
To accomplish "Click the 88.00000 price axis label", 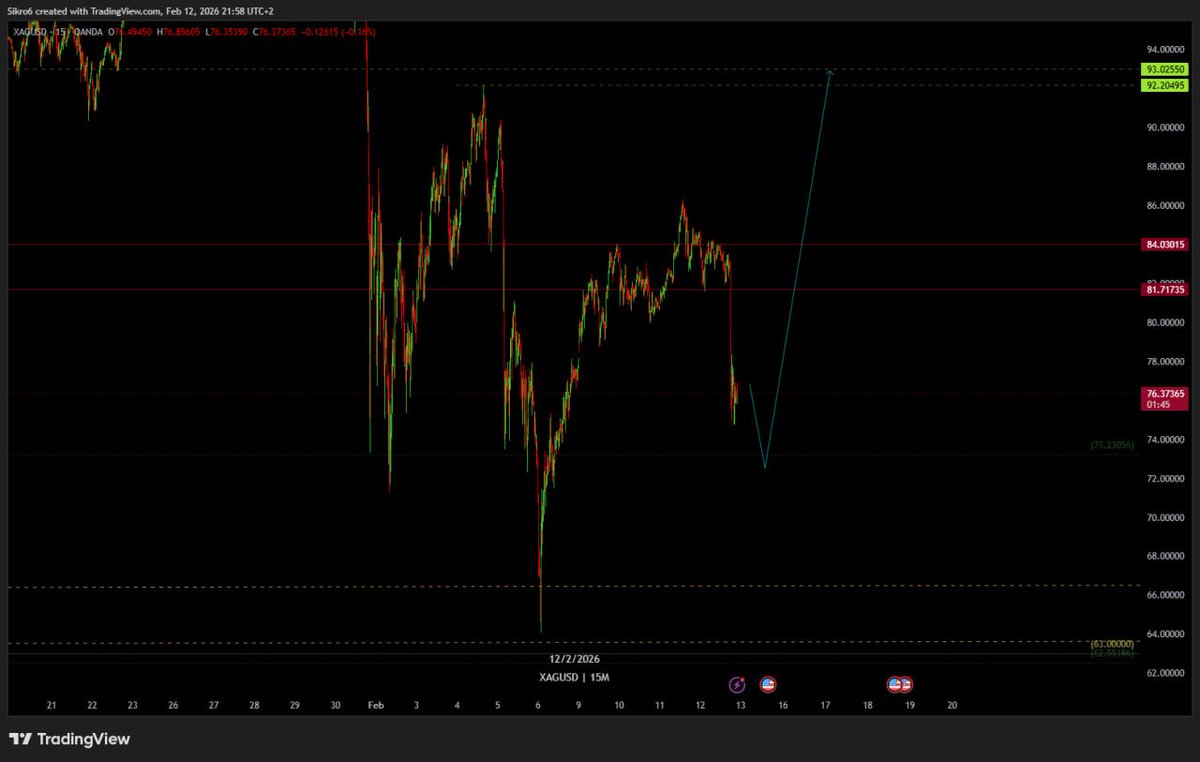I will (x=1166, y=166).
